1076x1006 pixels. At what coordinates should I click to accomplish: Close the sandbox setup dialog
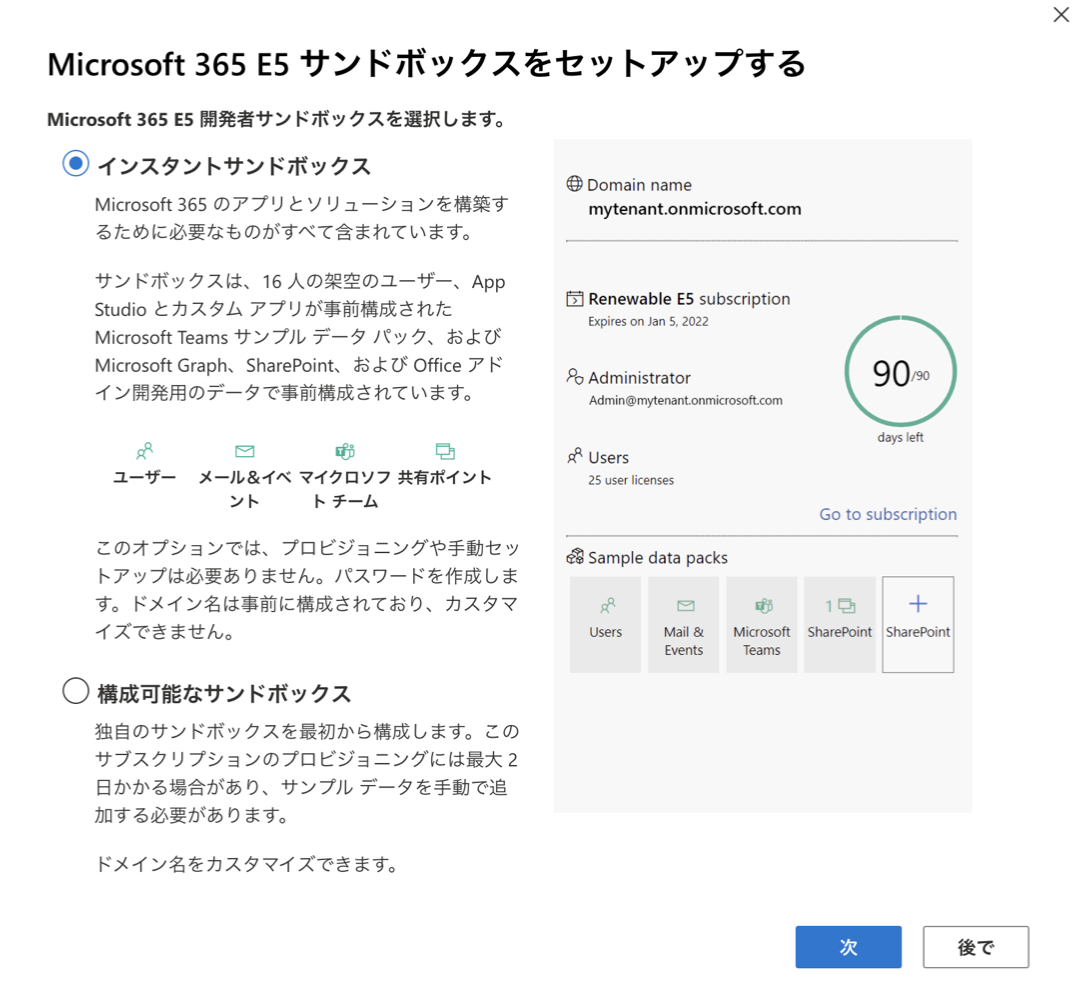click(x=1061, y=14)
